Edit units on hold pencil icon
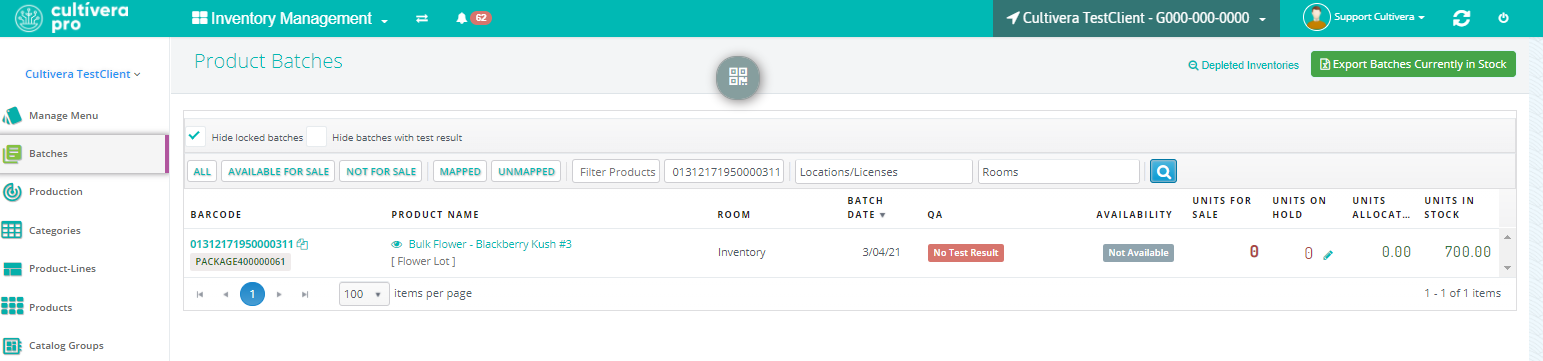The height and width of the screenshot is (361, 1543). pos(1328,254)
